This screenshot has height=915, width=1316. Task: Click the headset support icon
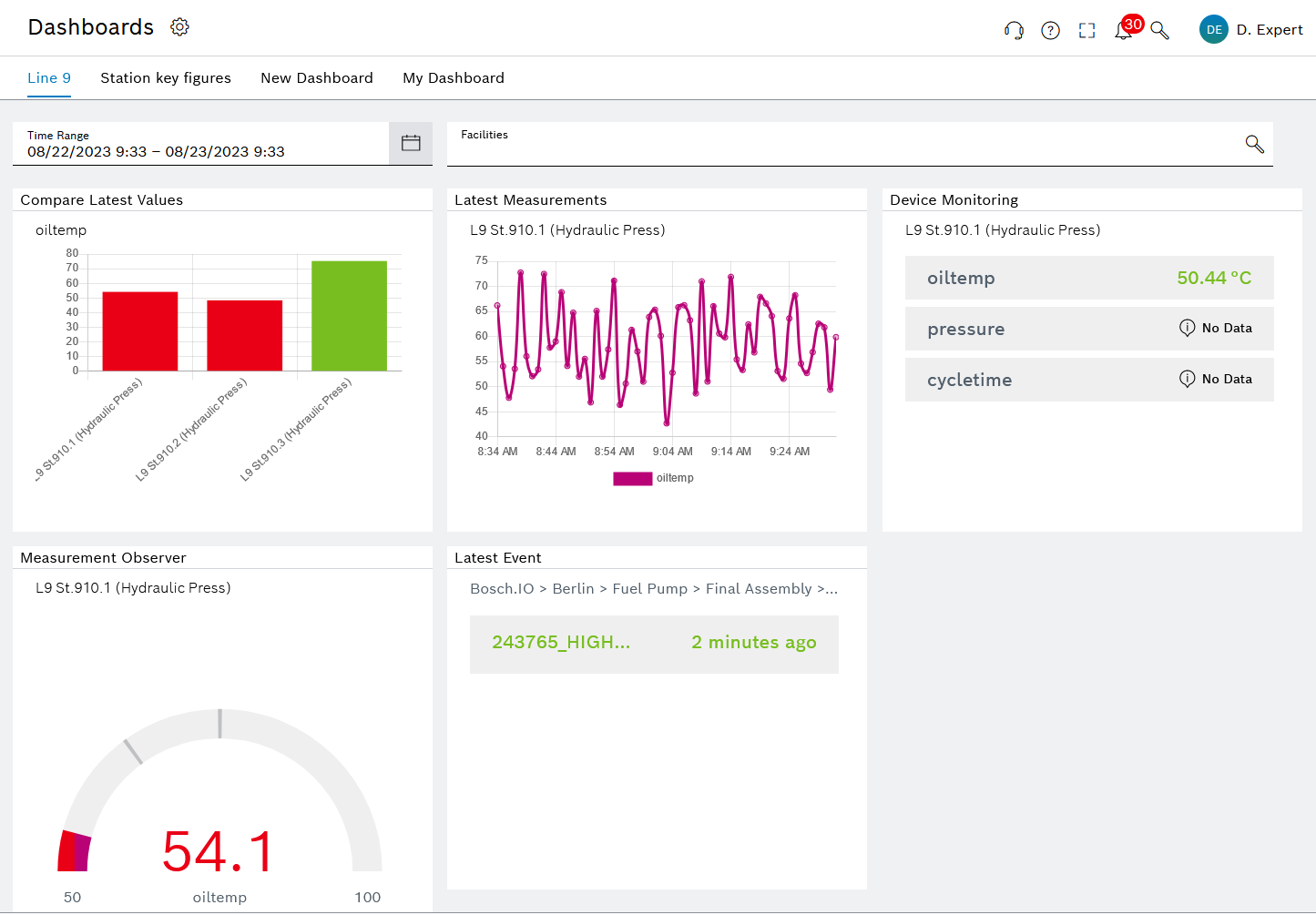pos(1013,29)
